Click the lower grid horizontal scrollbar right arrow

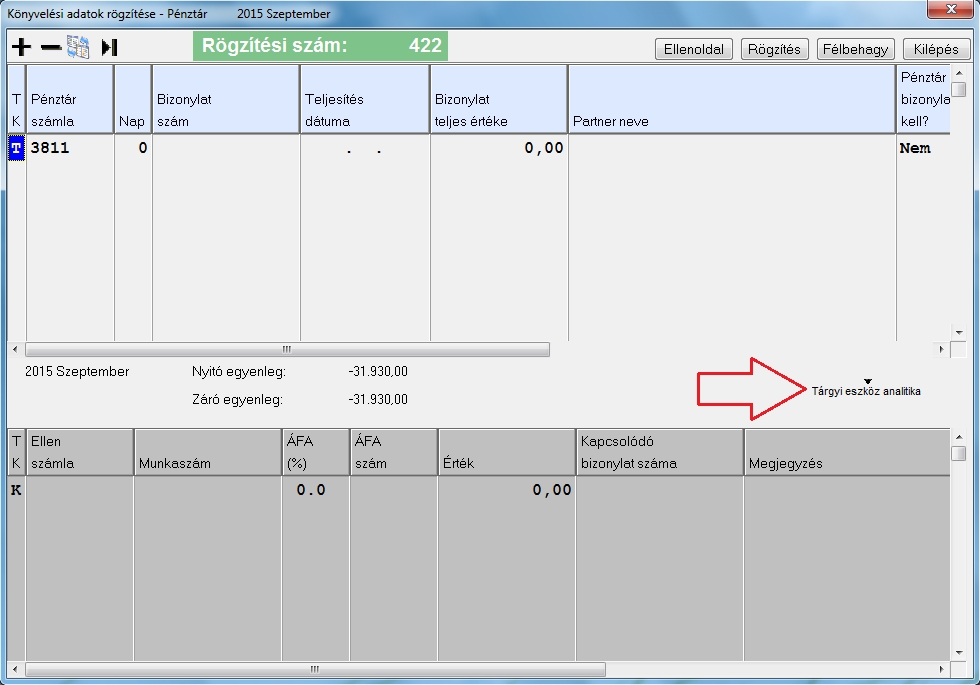point(941,669)
